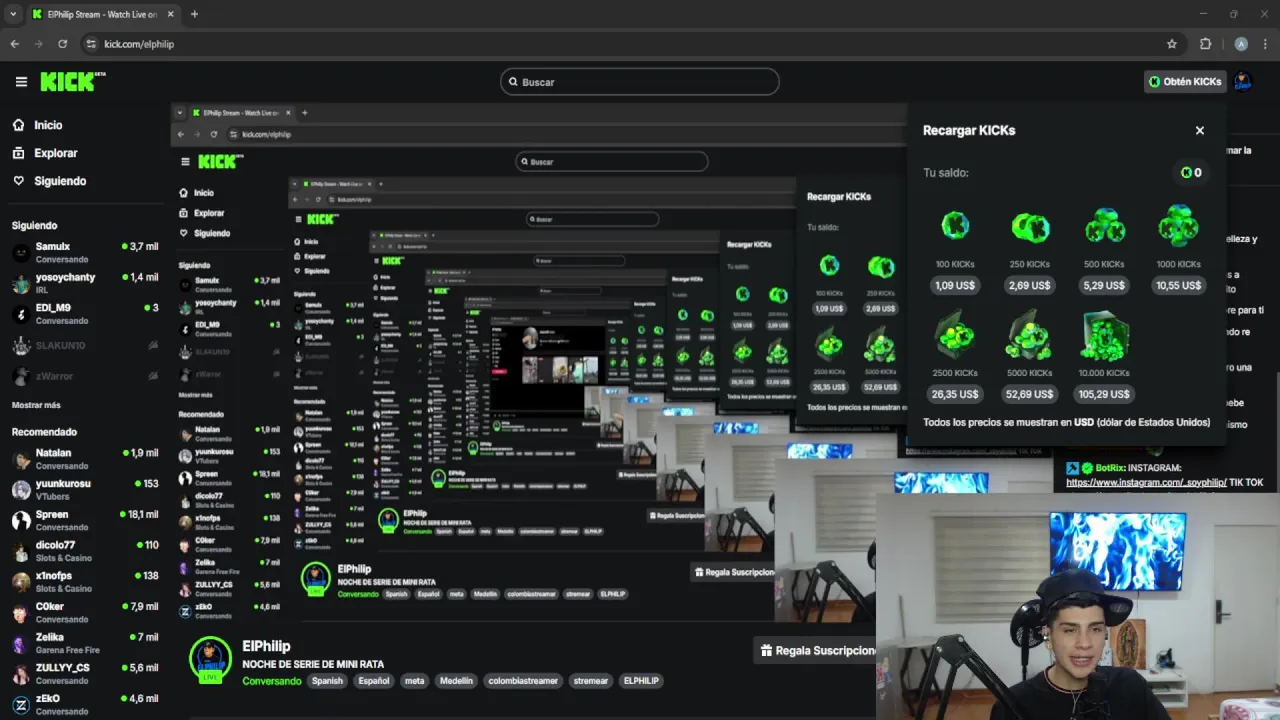Click the stremear tag

point(590,681)
